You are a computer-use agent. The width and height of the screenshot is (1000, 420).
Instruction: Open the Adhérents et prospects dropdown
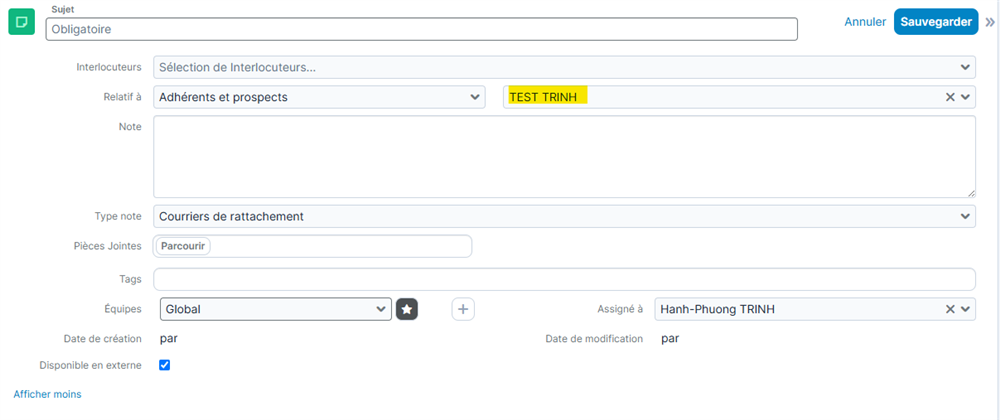[320, 97]
